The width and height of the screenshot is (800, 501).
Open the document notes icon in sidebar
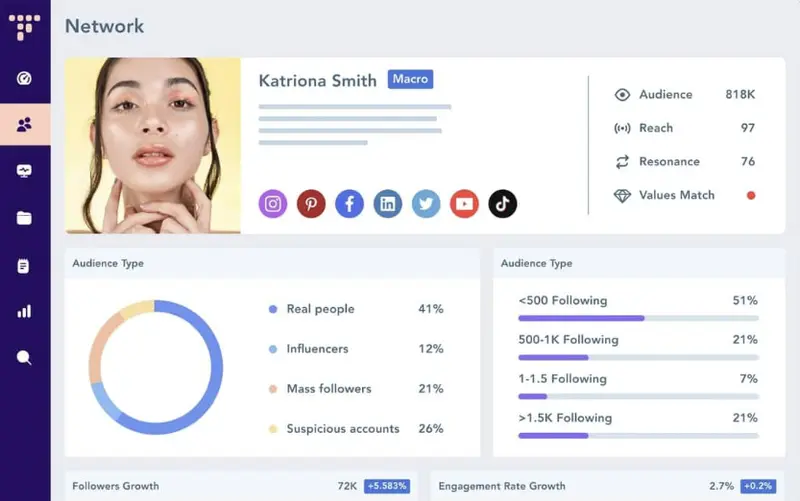point(25,265)
